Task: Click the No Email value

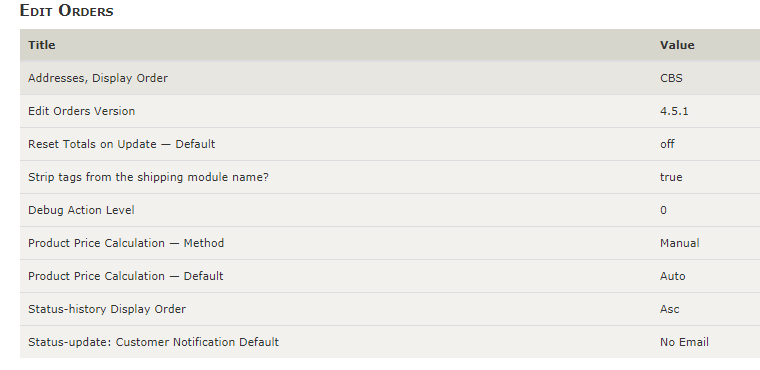Action: [684, 342]
